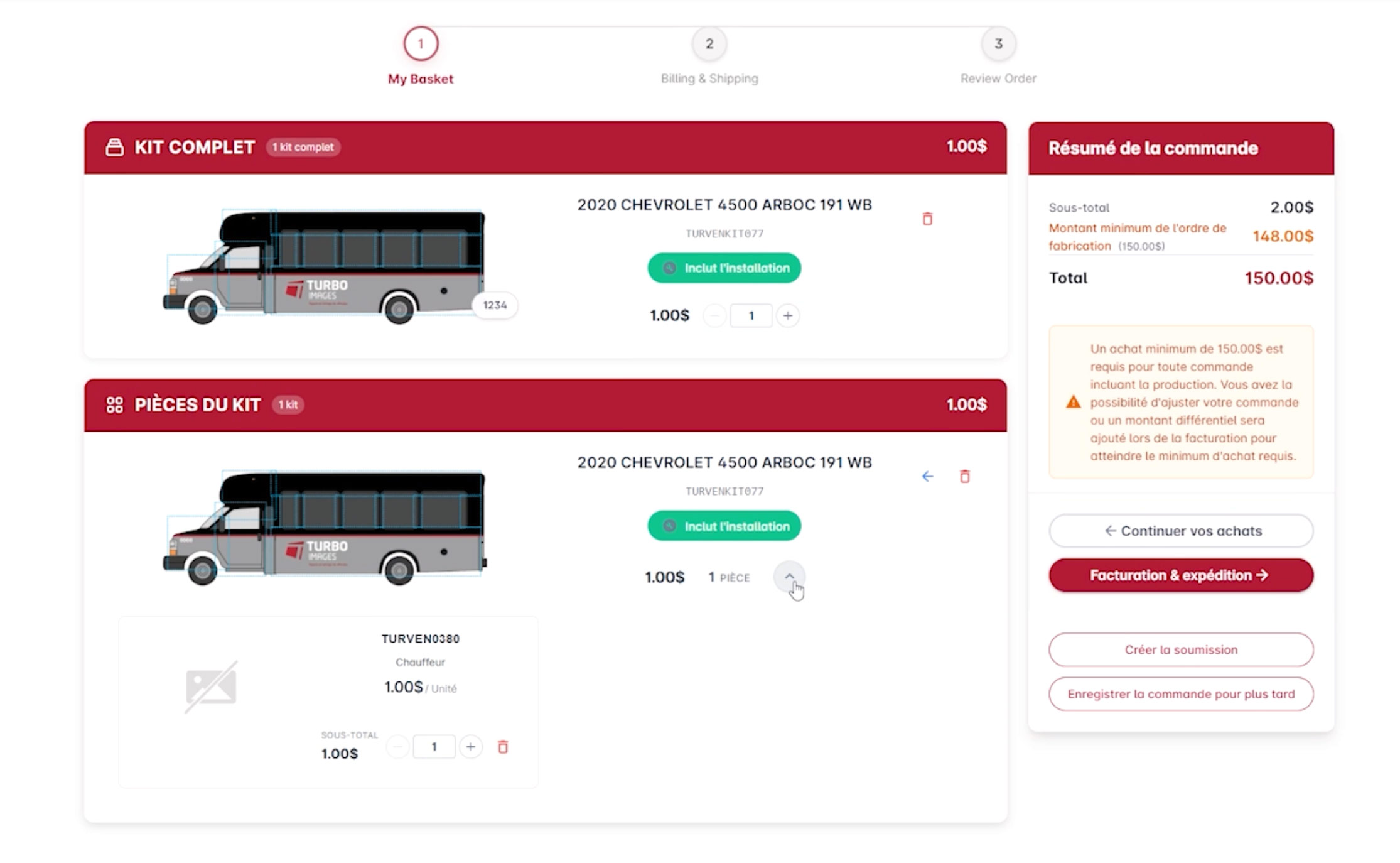The image size is (1400, 863).
Task: Click the warning triangle icon in the minimum purchase notice
Action: (1074, 402)
